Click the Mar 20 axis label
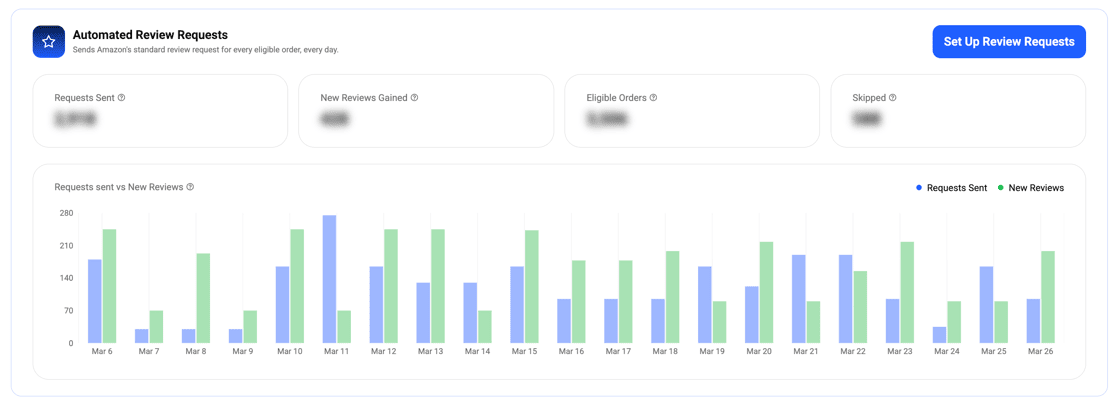Image resolution: width=1120 pixels, height=406 pixels. tap(759, 352)
